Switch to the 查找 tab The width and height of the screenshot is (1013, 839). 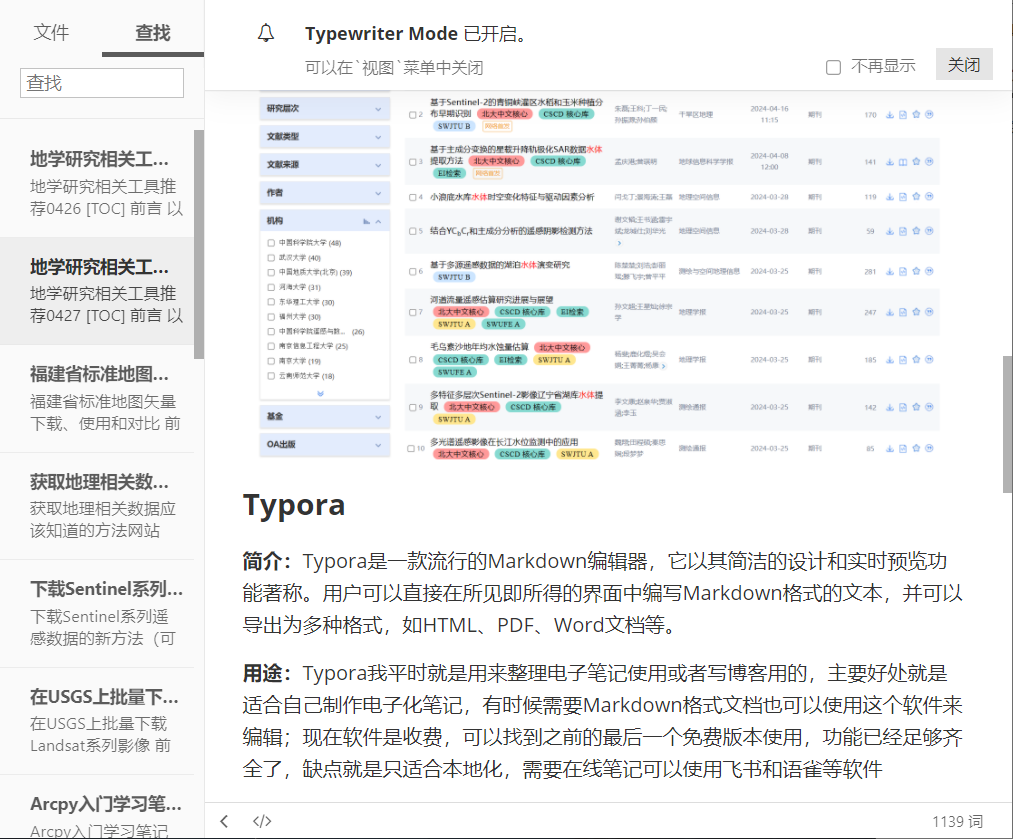click(153, 32)
